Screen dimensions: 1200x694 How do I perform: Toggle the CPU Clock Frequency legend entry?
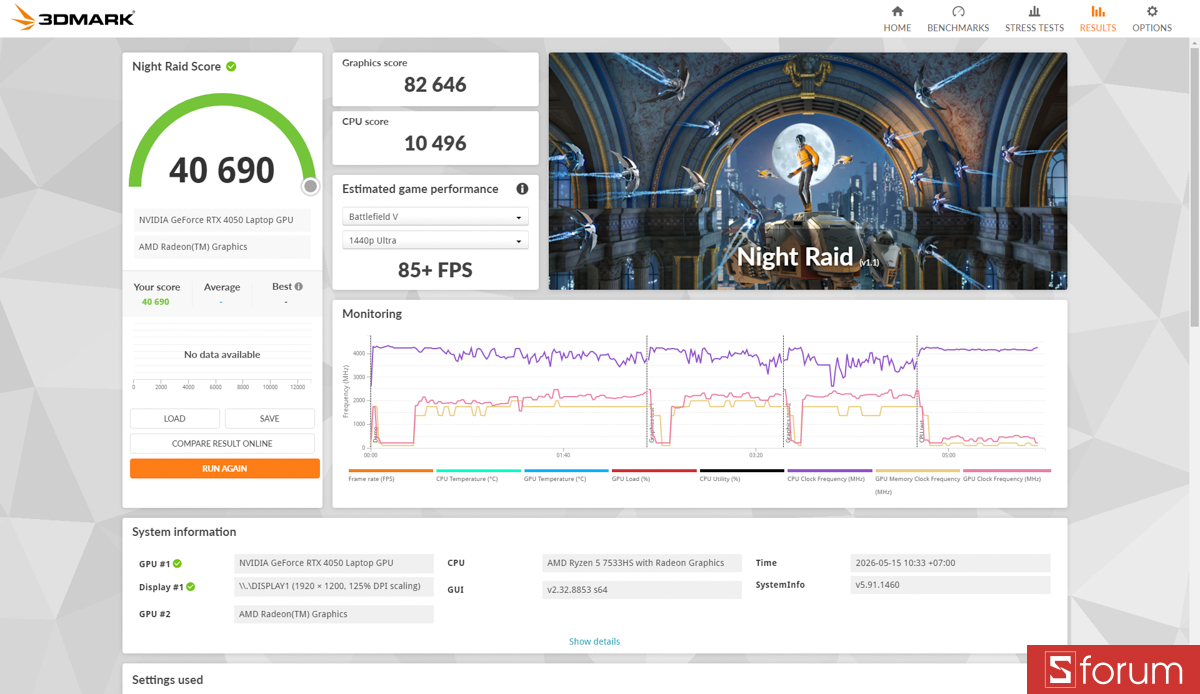[x=830, y=476]
